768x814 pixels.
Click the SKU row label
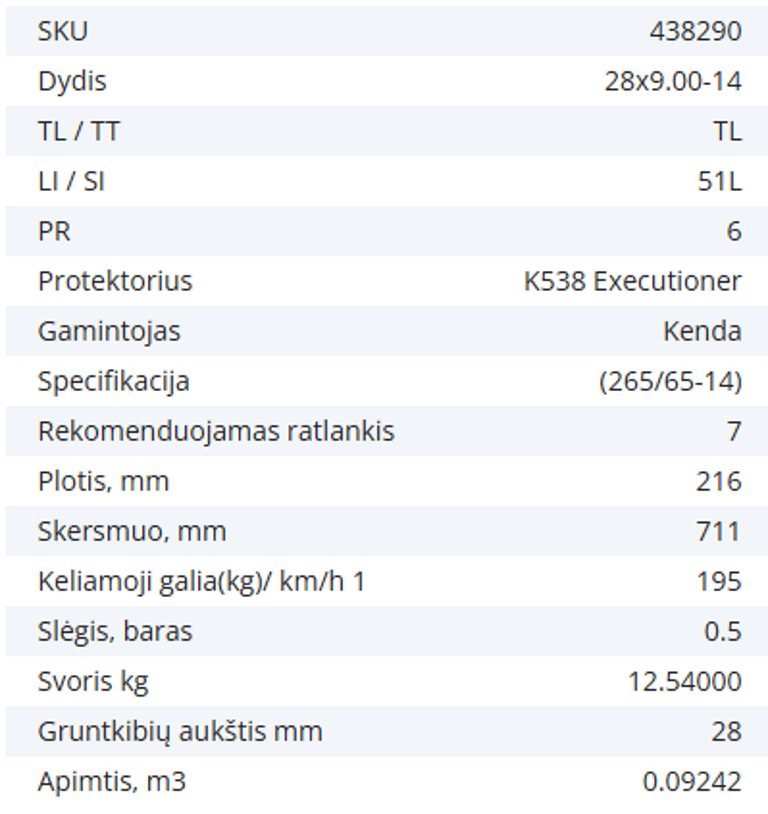(62, 31)
